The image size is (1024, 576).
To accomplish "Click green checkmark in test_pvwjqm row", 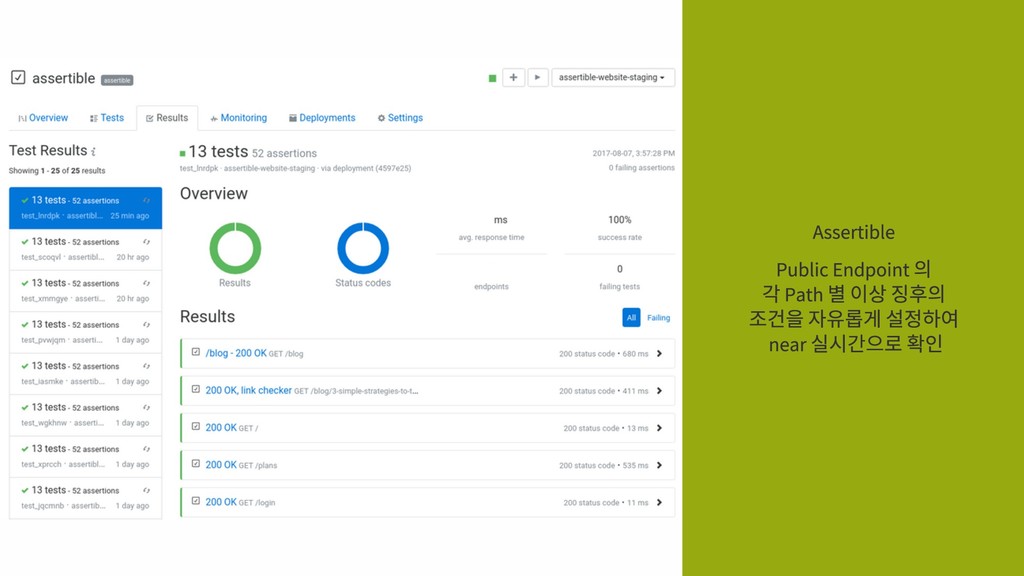I will [x=25, y=325].
